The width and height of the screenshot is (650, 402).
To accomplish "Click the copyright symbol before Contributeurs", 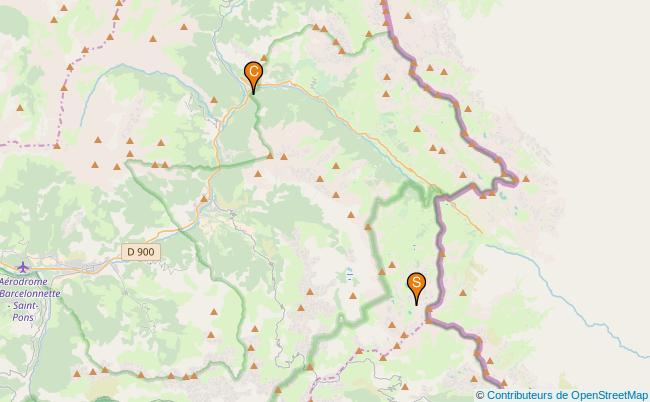I will pos(480,395).
